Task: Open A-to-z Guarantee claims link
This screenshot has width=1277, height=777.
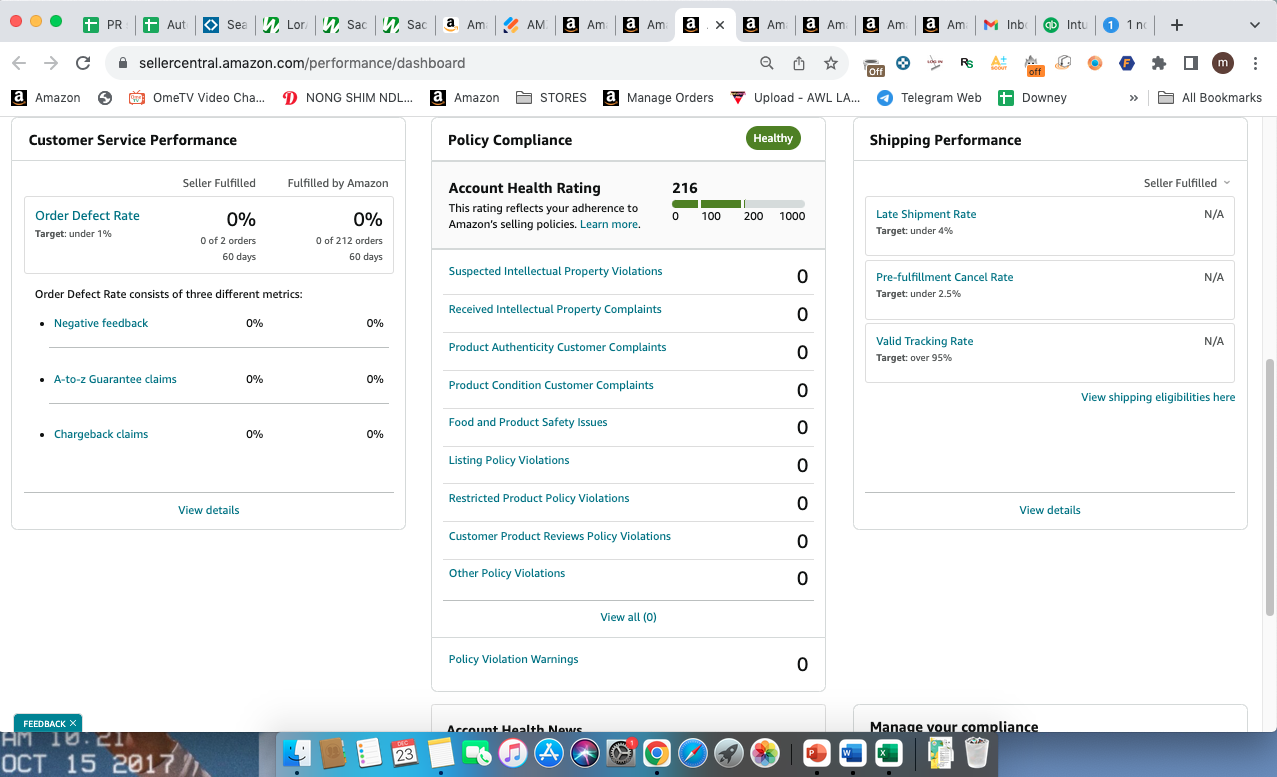Action: pos(115,379)
